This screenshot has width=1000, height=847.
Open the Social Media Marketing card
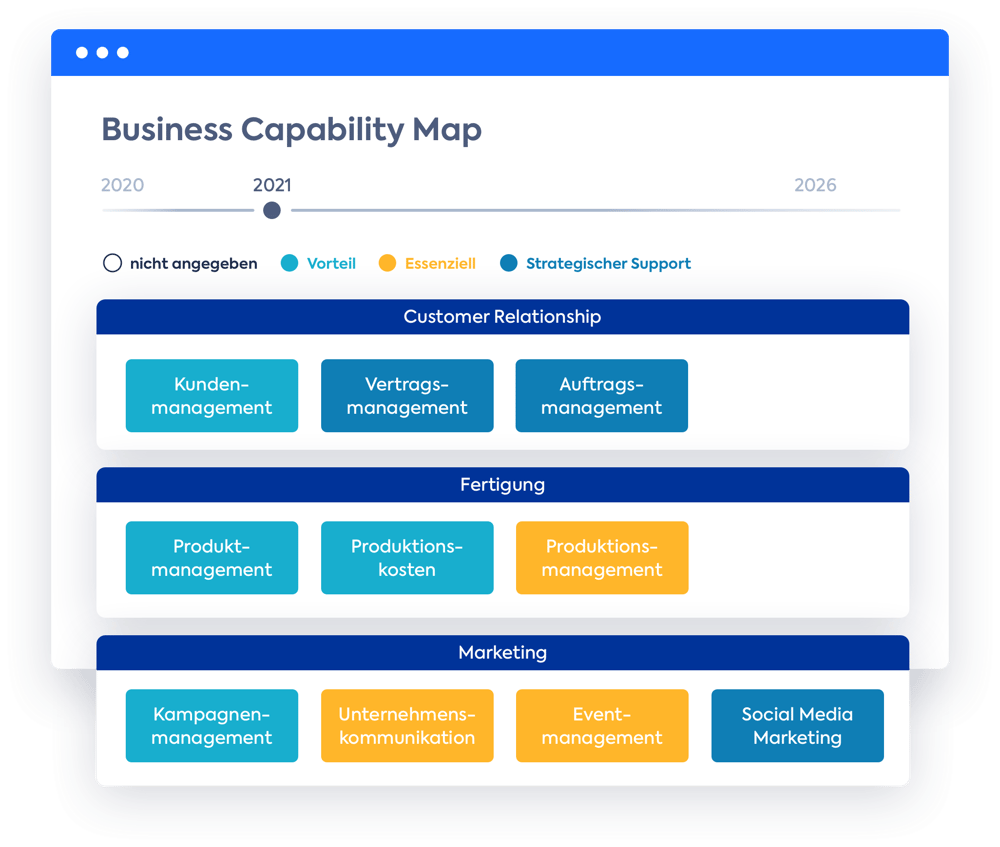[x=797, y=725]
